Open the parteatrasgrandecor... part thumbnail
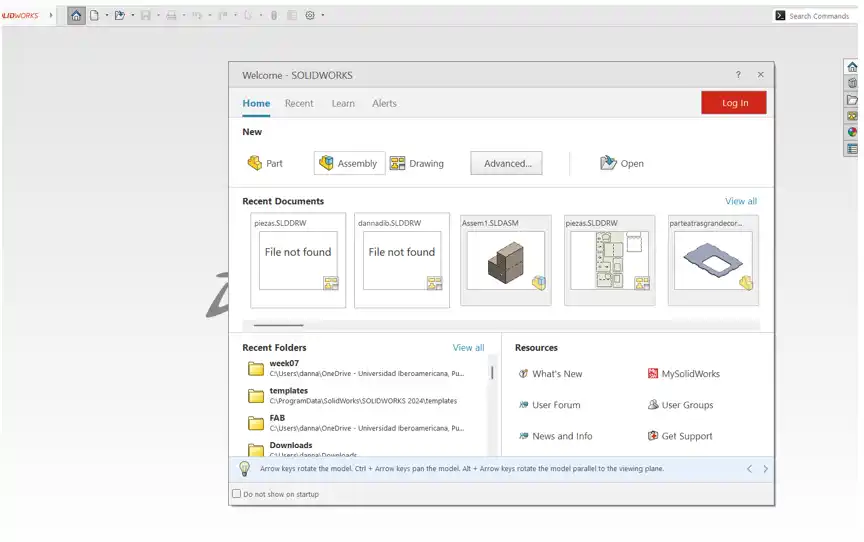The height and width of the screenshot is (542, 864). pyautogui.click(x=713, y=260)
